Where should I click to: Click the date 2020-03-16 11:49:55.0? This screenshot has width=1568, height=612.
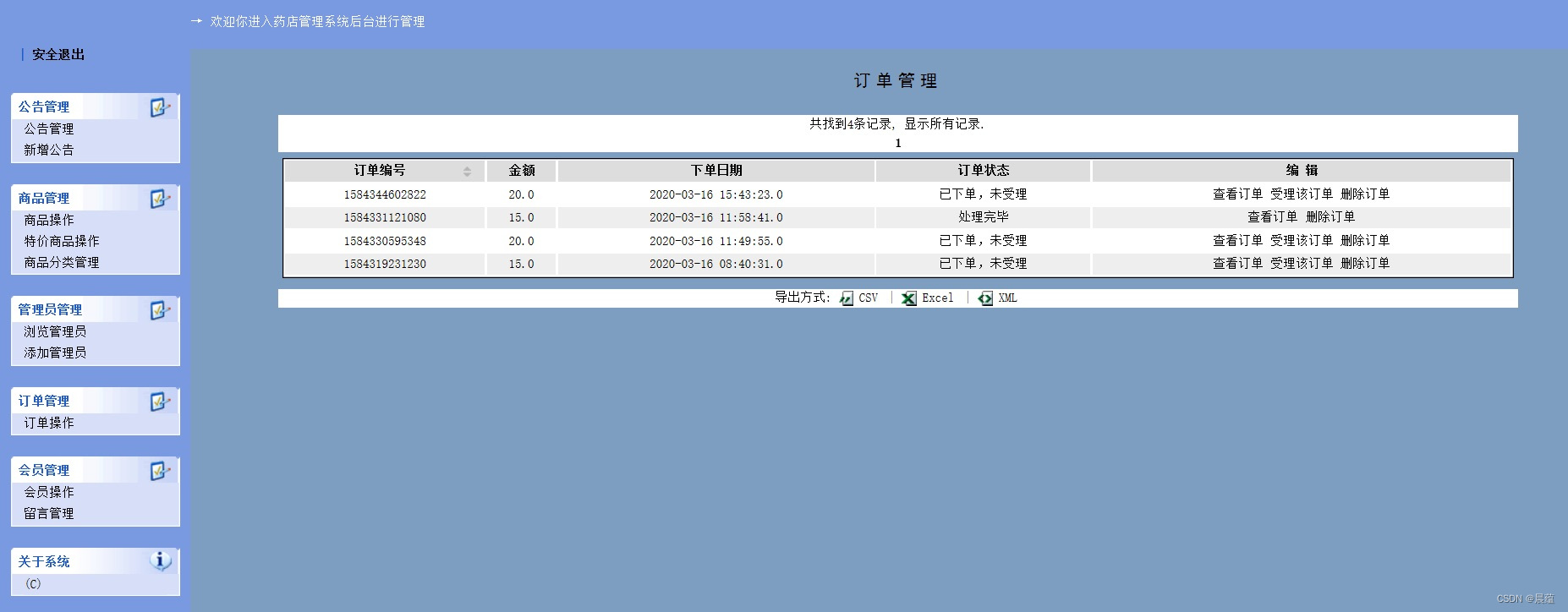coord(716,241)
